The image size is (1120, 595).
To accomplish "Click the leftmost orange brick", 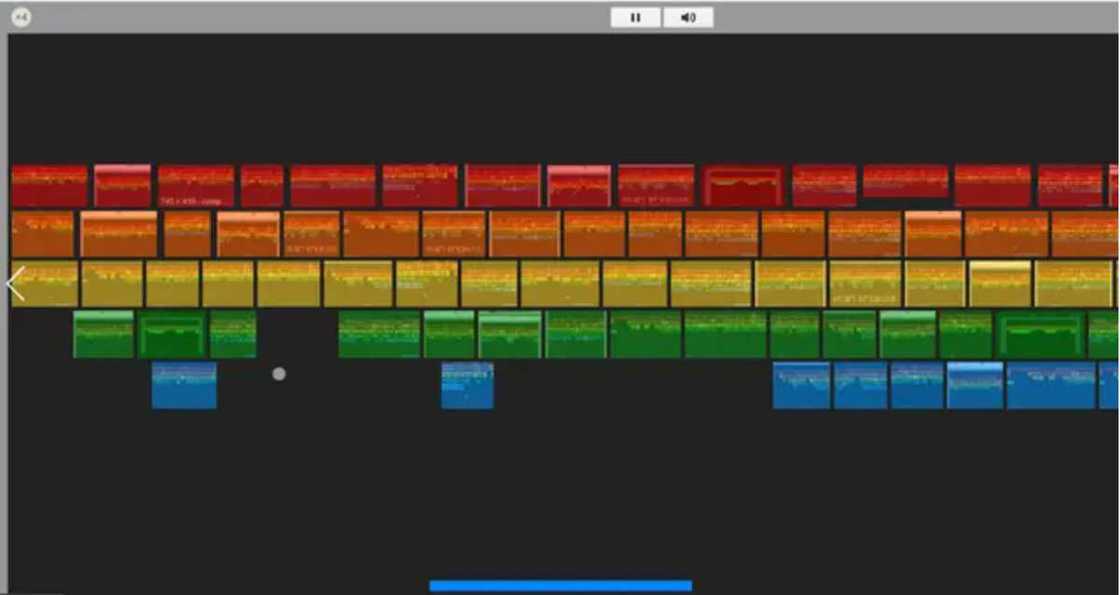I will [x=43, y=234].
